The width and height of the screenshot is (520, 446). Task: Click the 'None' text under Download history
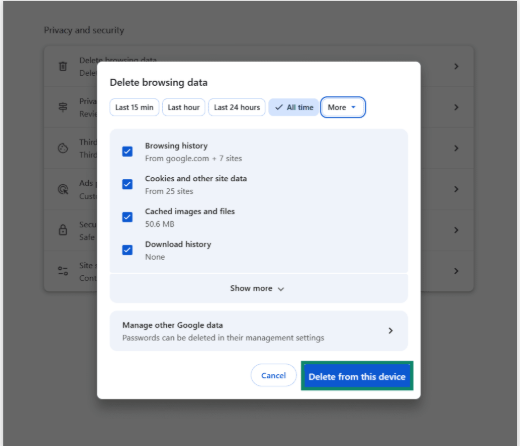(155, 257)
